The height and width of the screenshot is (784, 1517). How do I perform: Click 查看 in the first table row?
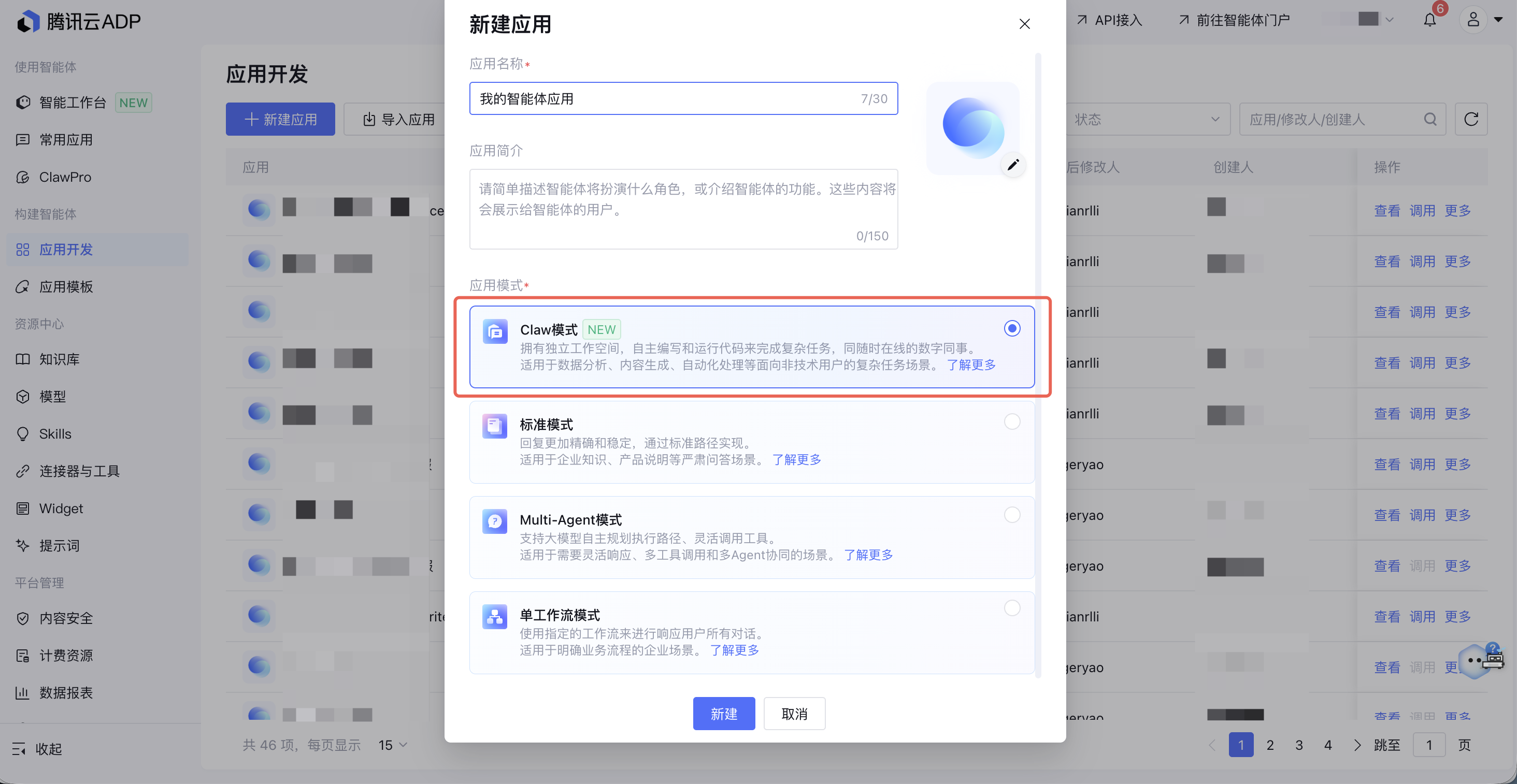coord(1387,211)
